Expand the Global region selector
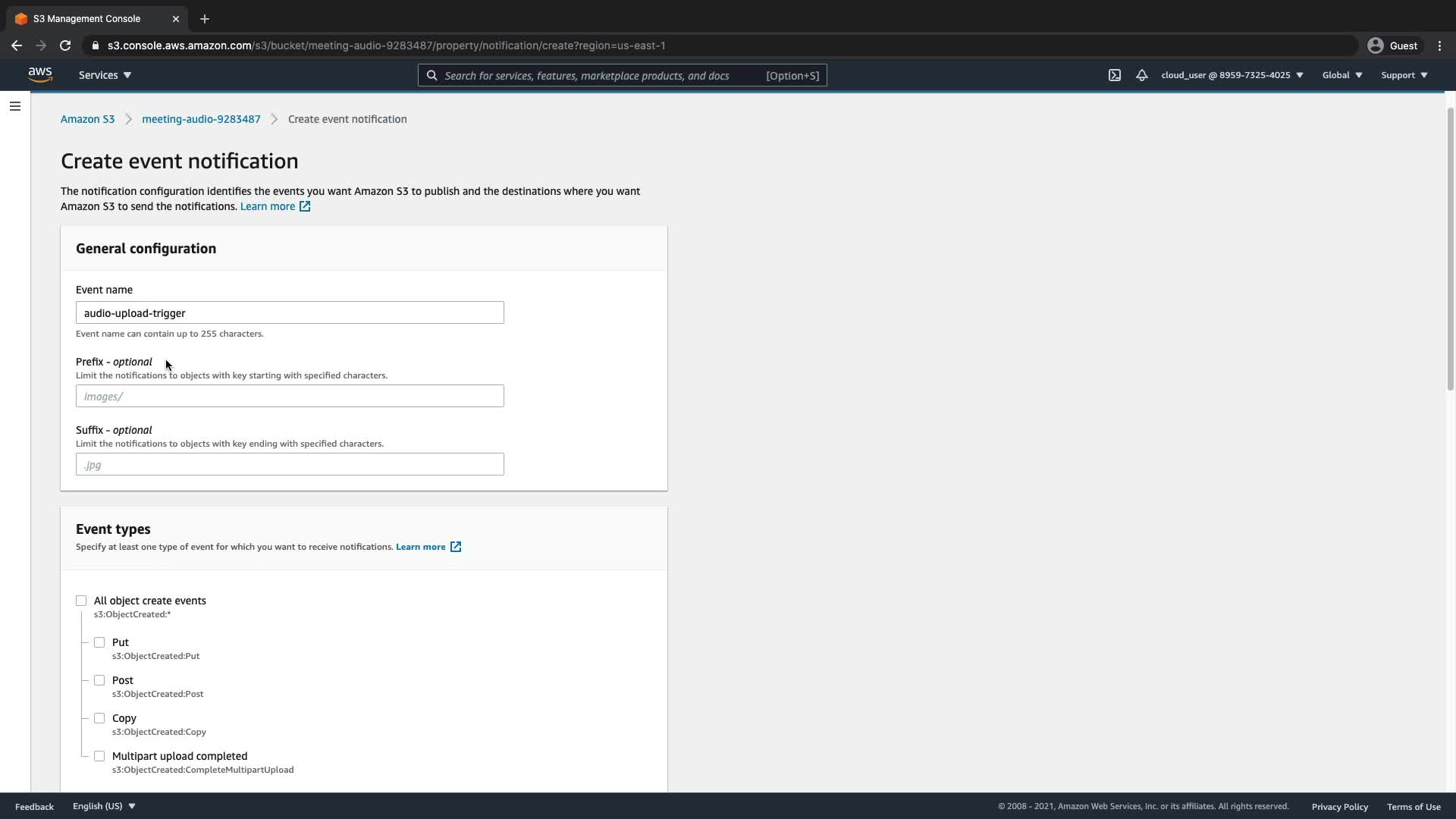 click(x=1341, y=75)
